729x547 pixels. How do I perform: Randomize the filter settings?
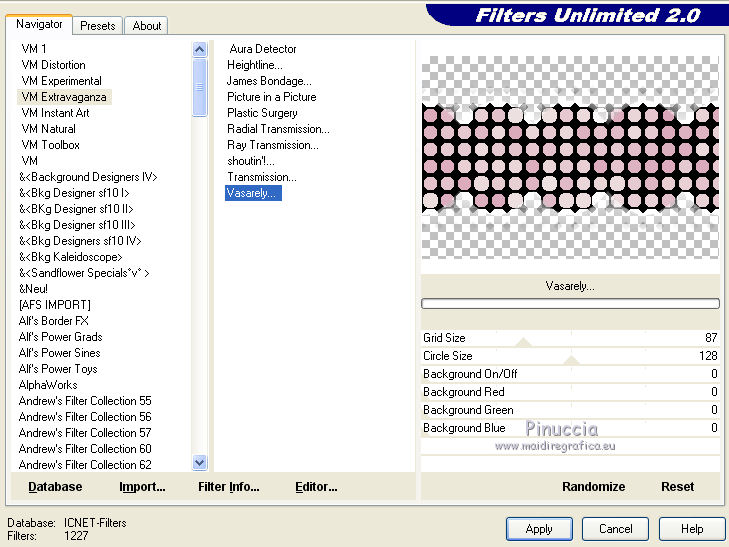point(593,487)
